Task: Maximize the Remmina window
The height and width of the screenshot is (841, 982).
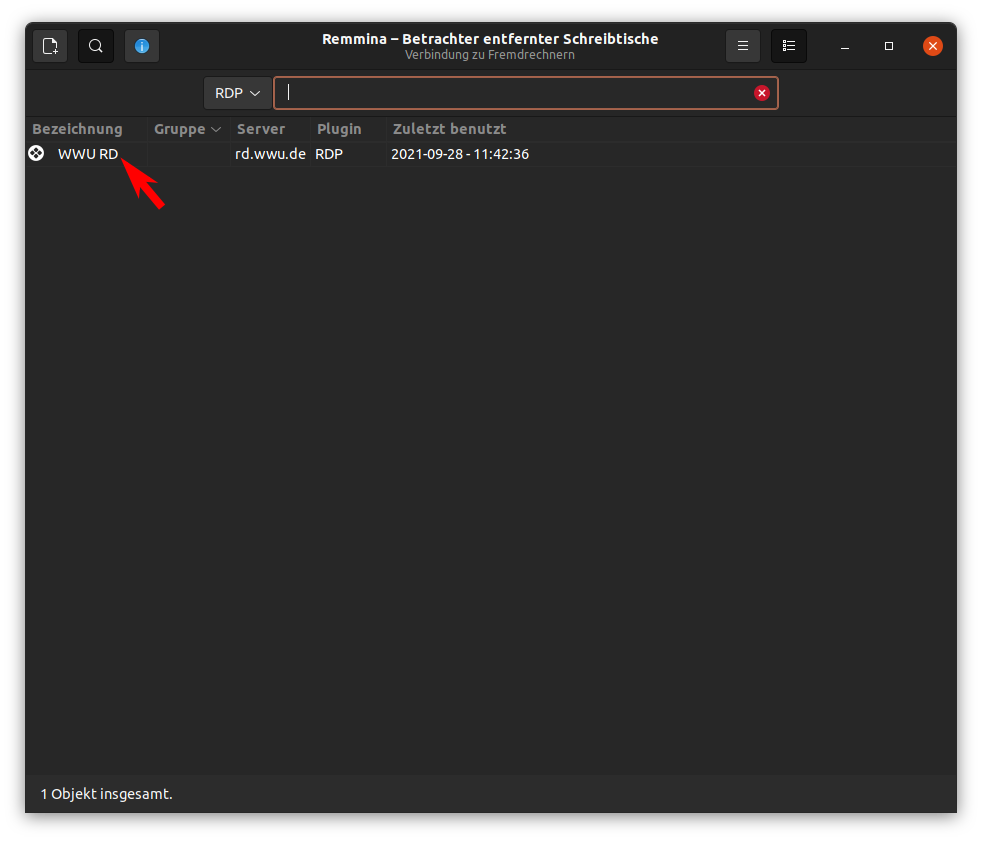Action: (889, 46)
